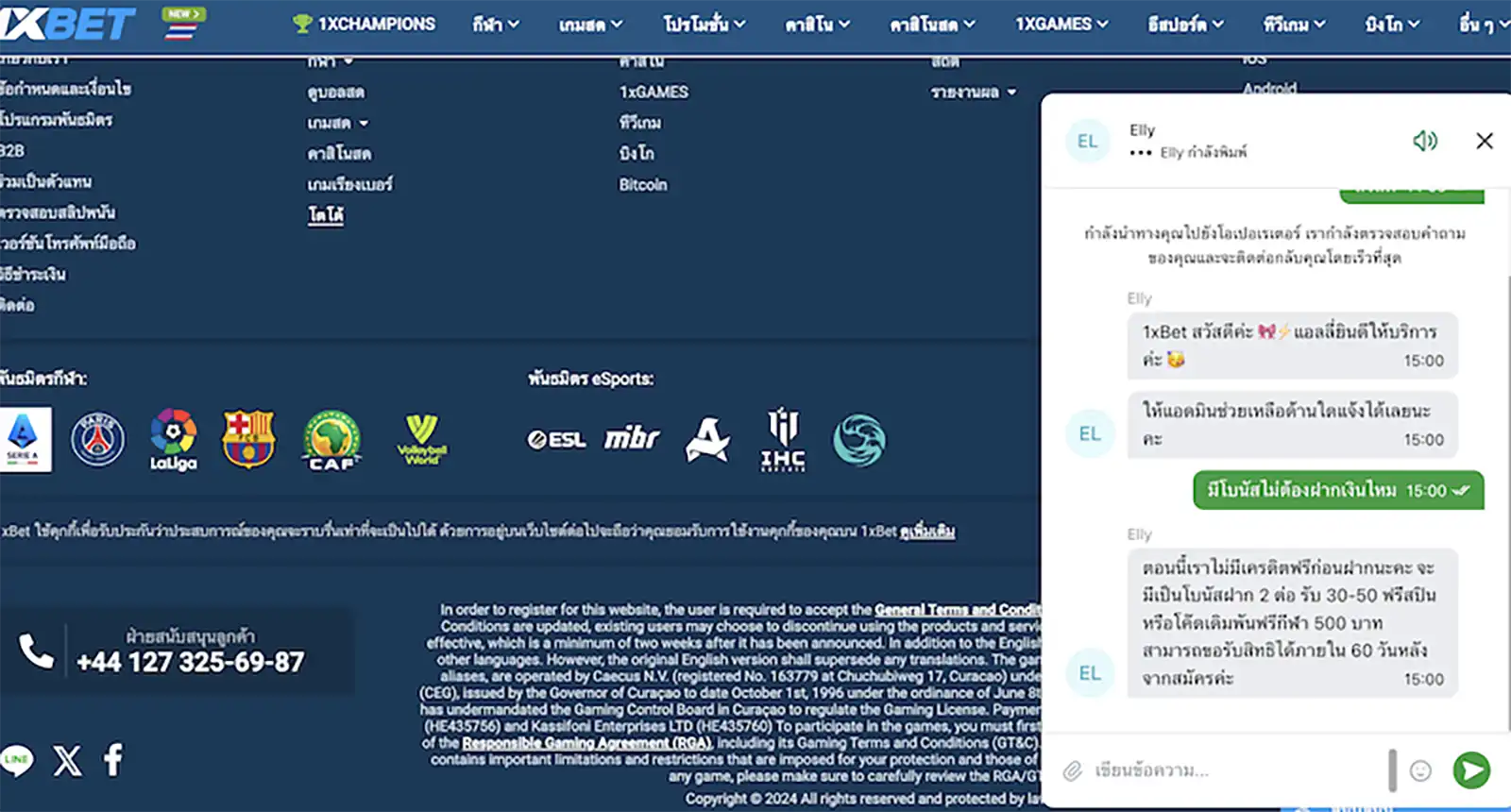Open ตรวจสอบสลิปพนัน footer link
Image resolution: width=1511 pixels, height=812 pixels.
(58, 212)
